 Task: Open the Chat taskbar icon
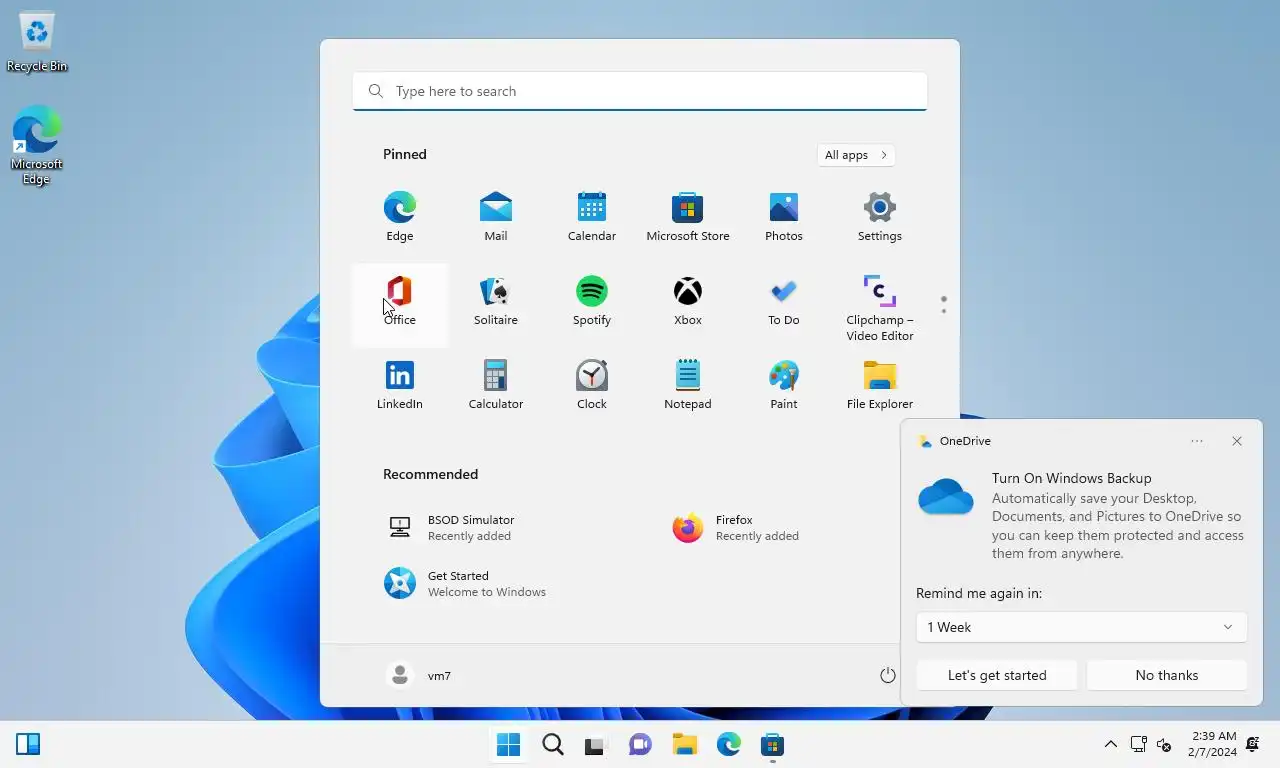click(641, 745)
